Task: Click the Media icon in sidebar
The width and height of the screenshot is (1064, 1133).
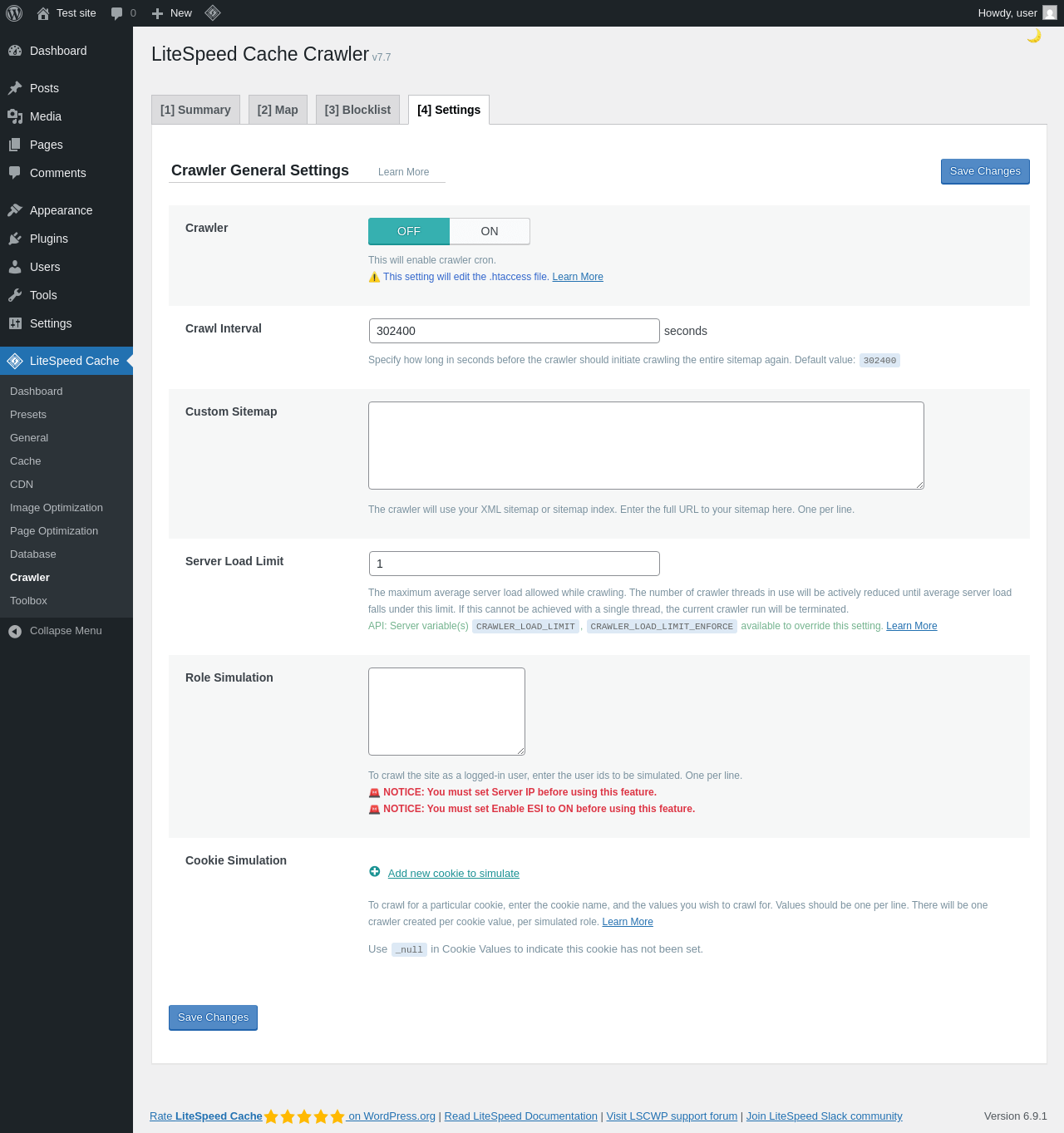Action: (15, 116)
